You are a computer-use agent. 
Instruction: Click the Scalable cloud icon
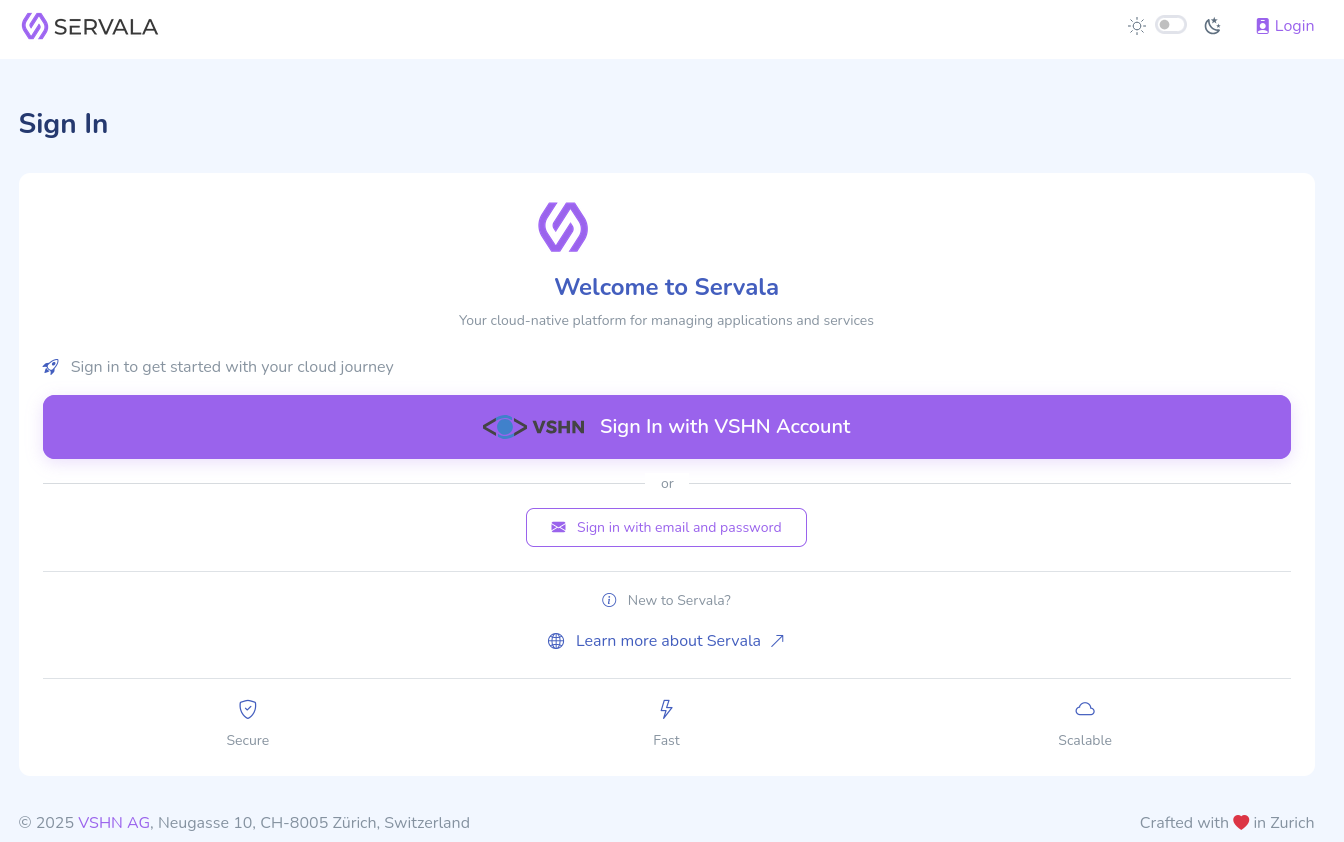pyautogui.click(x=1085, y=709)
